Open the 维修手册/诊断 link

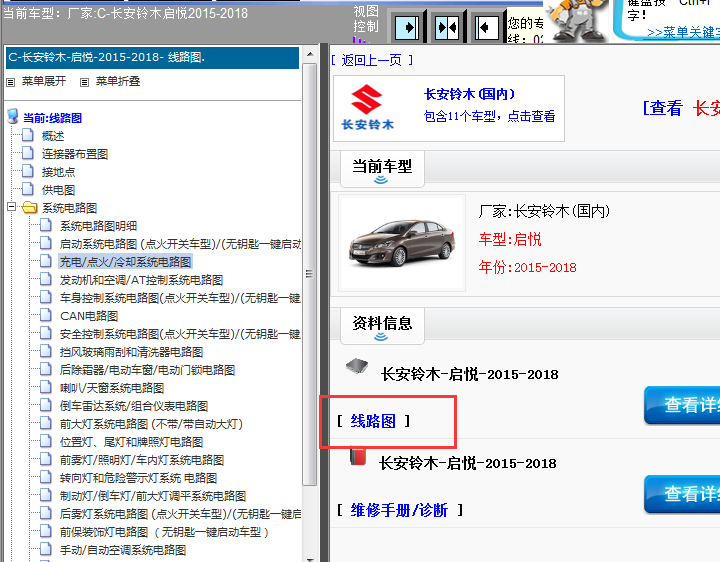point(399,510)
